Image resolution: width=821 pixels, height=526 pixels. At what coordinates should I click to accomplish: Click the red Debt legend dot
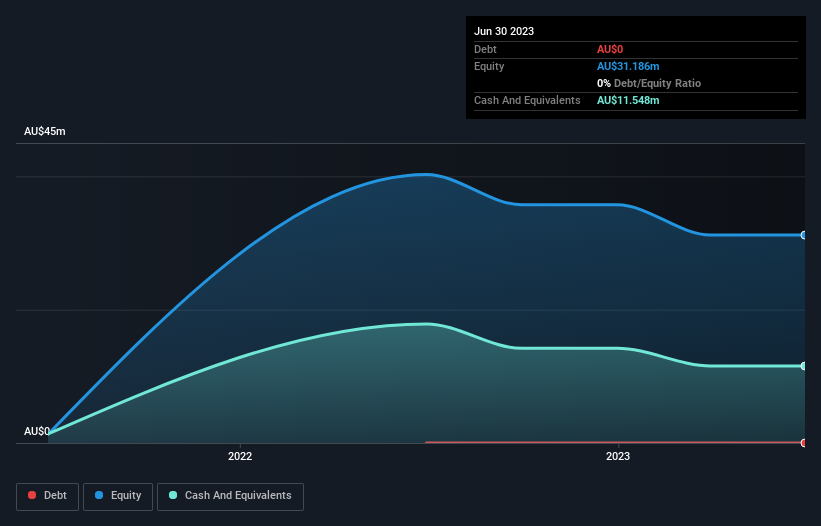tap(32, 495)
